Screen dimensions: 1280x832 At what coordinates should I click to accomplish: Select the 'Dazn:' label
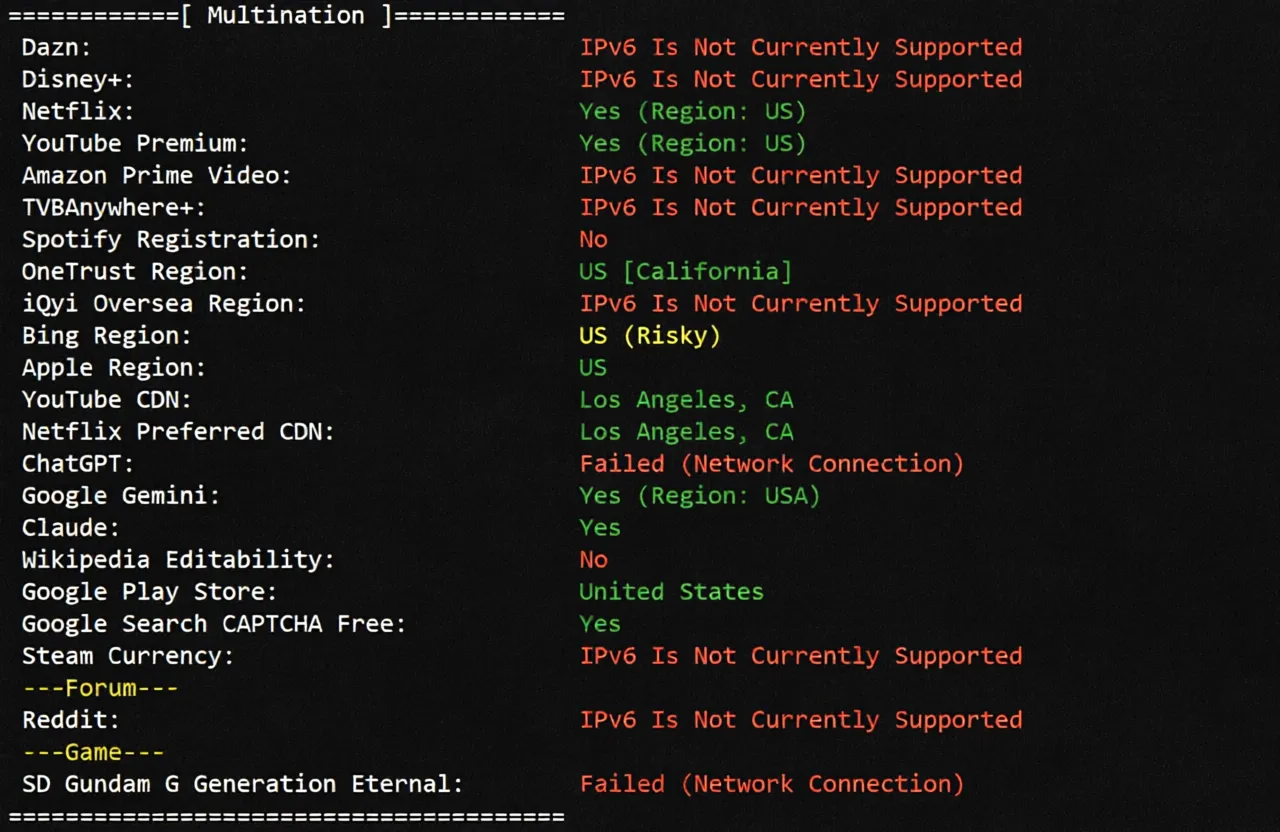(57, 47)
